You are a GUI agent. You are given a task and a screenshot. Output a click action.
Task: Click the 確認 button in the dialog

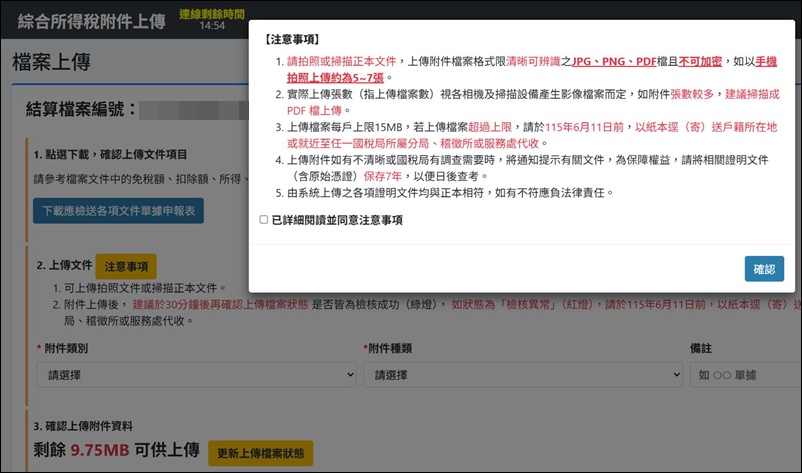tap(764, 269)
